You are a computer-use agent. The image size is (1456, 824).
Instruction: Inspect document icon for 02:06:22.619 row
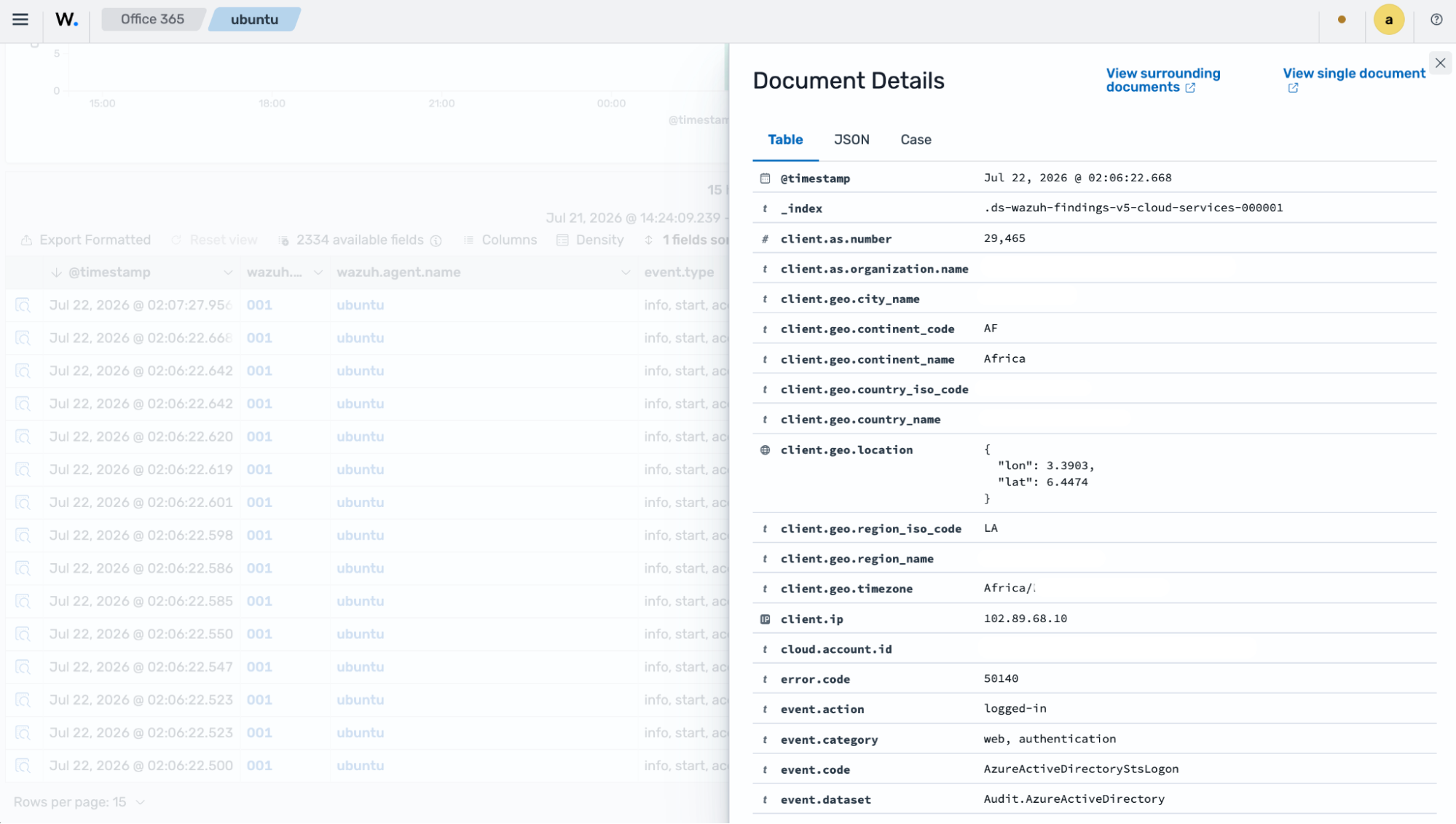click(x=23, y=470)
